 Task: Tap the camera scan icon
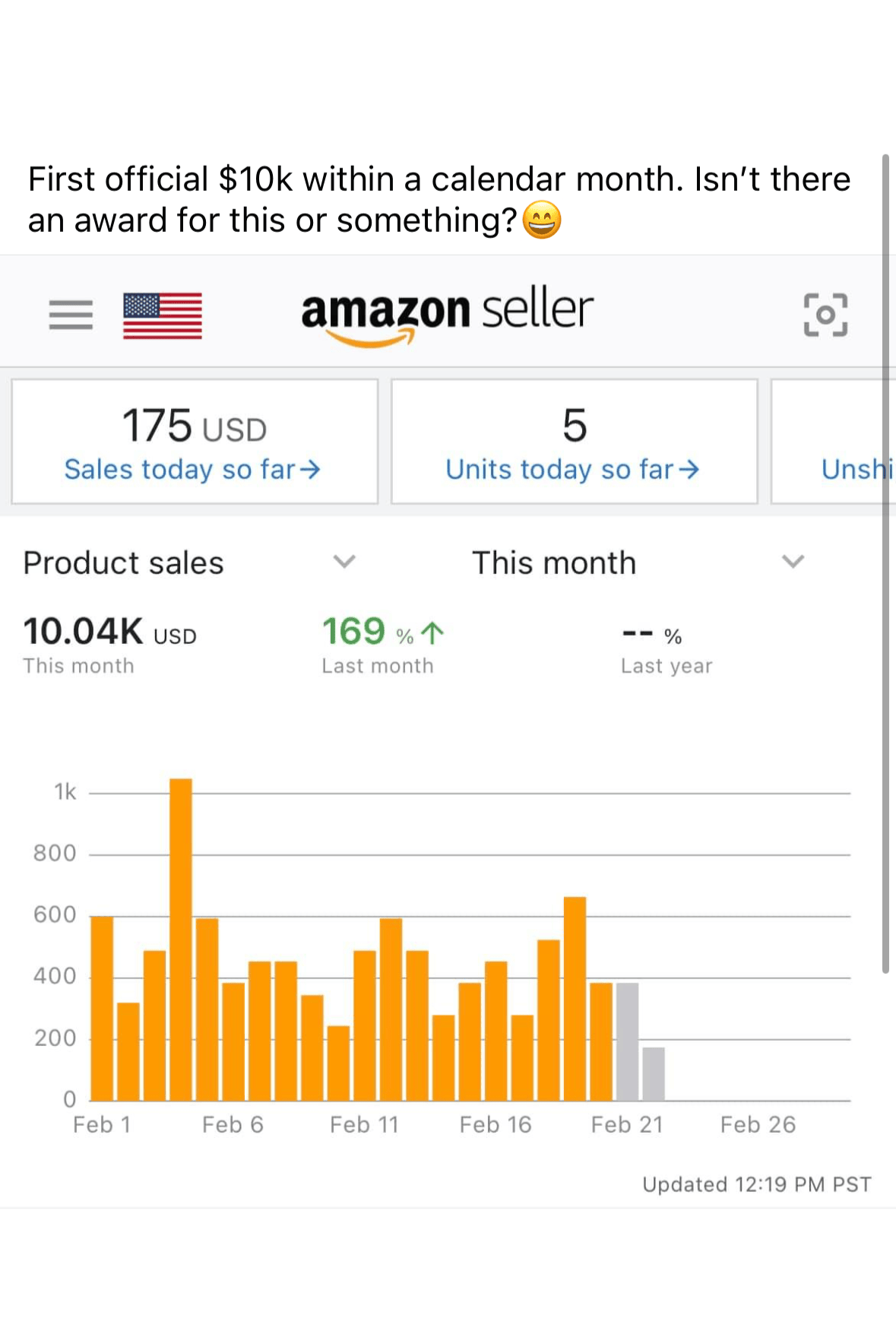click(x=825, y=315)
